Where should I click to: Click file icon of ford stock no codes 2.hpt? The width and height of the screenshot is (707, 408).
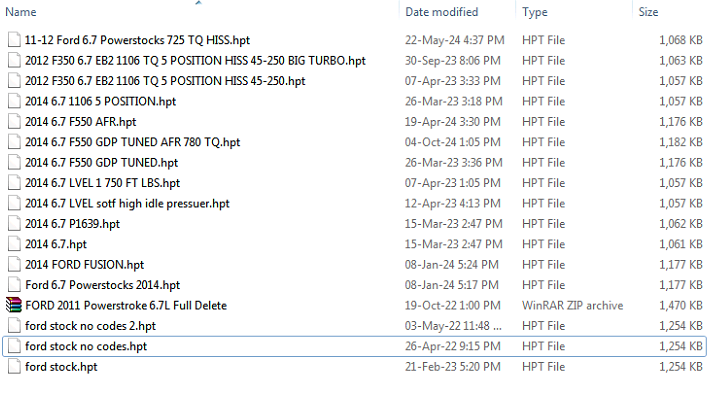point(13,326)
